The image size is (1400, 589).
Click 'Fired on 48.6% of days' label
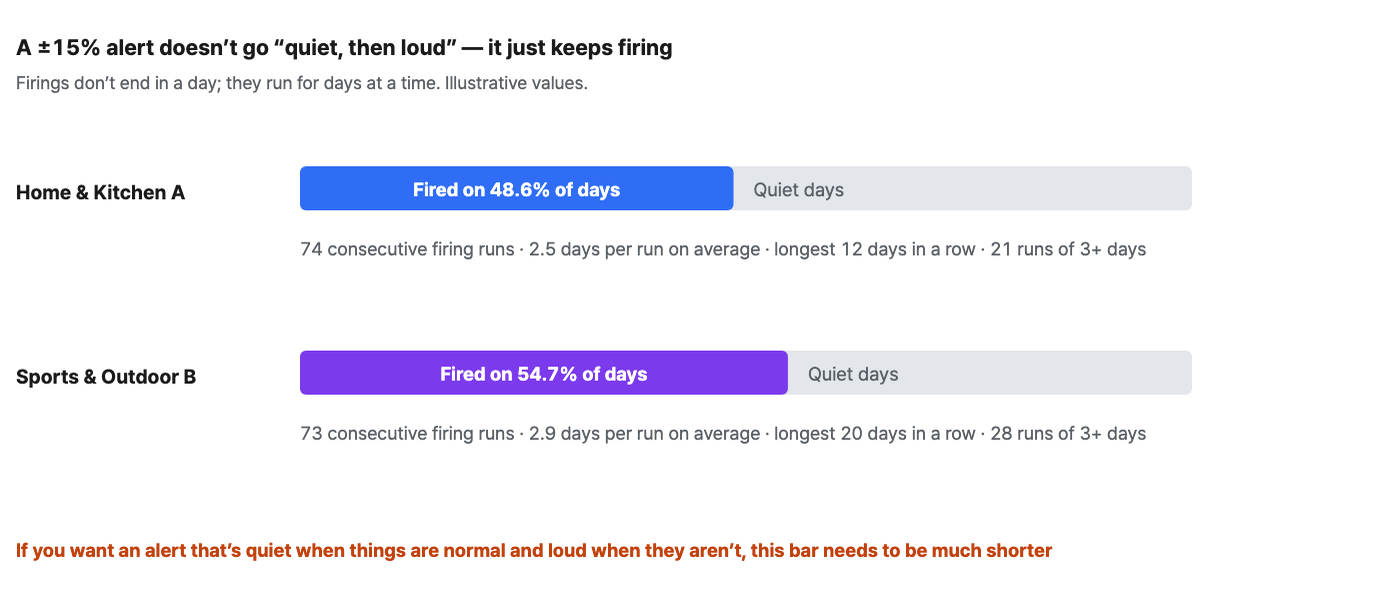[x=516, y=190]
